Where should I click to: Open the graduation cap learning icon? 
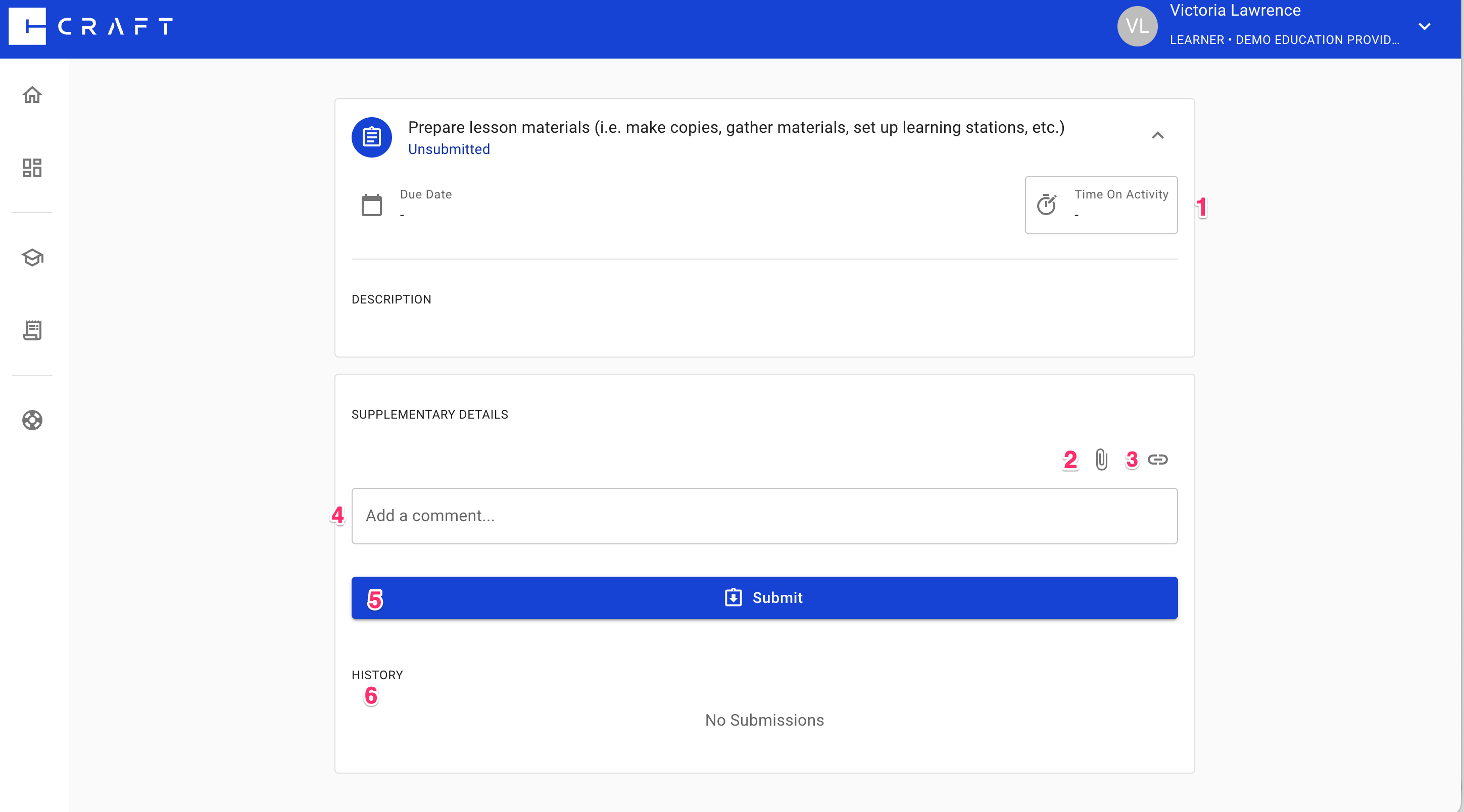point(32,258)
